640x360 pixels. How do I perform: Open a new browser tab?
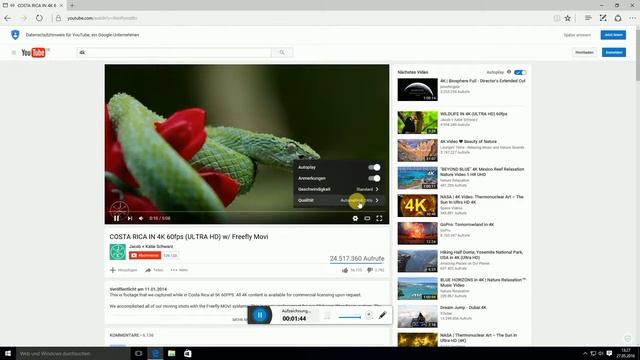point(72,5)
